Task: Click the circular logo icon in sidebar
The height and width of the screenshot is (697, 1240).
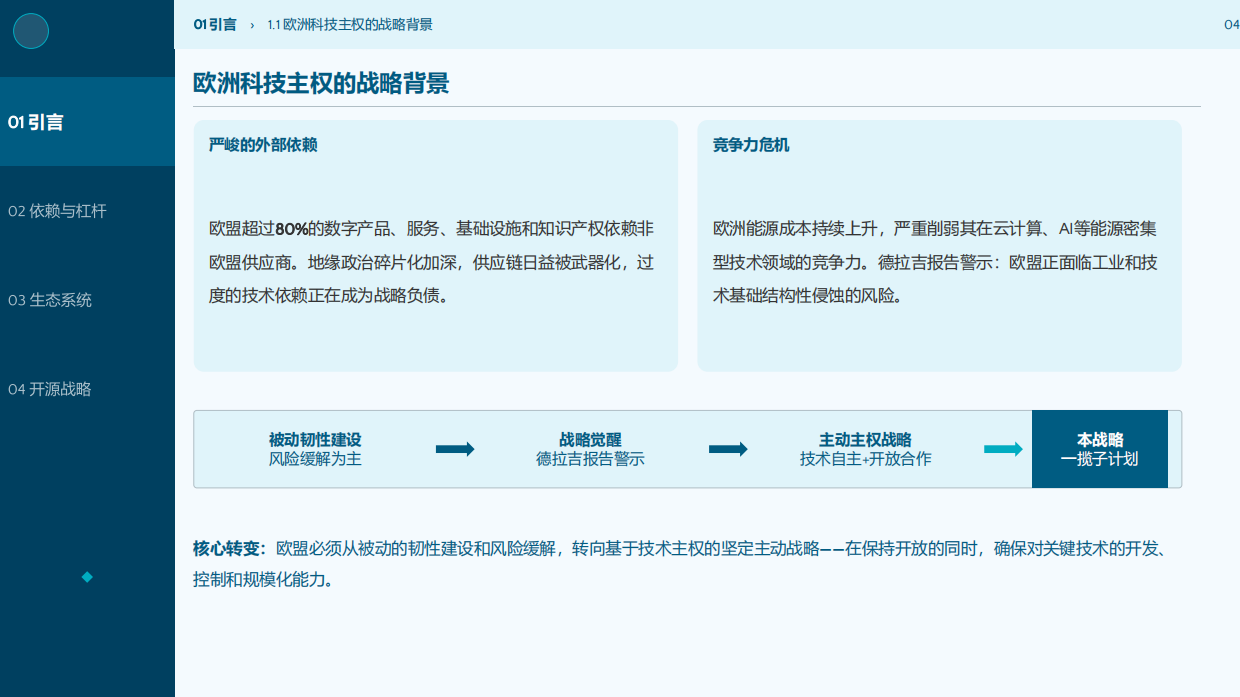Action: click(x=31, y=31)
